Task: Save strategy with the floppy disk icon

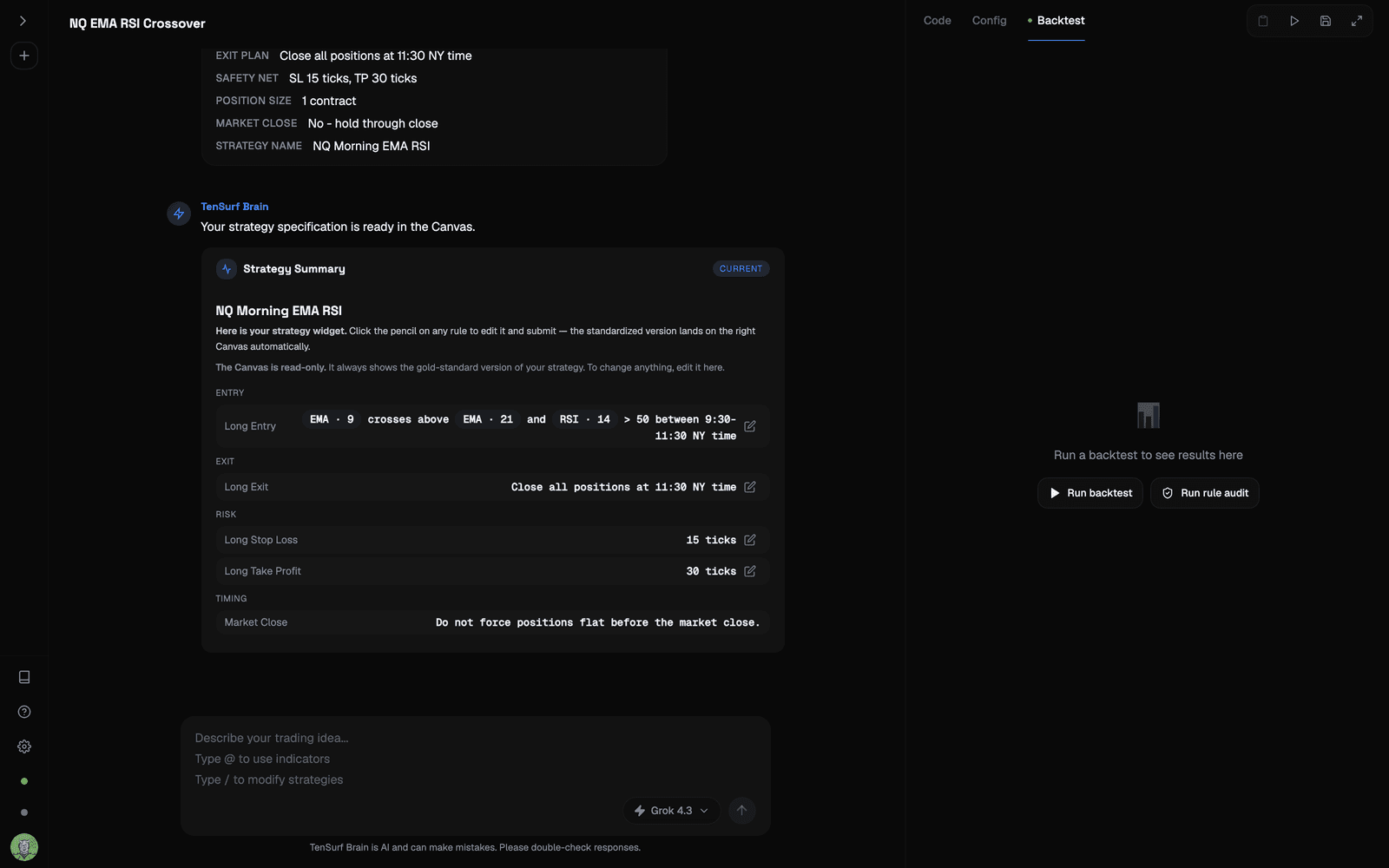Action: coord(1326,21)
